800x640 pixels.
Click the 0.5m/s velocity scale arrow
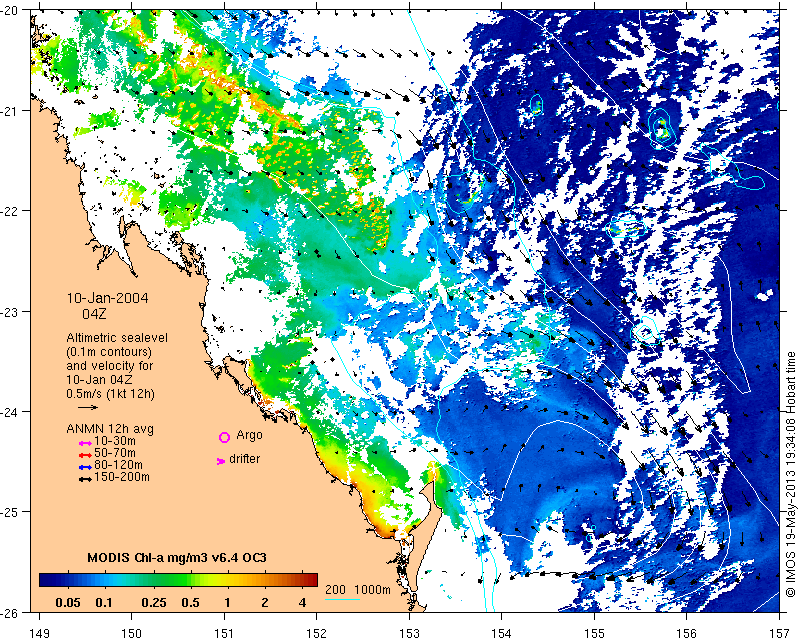pyautogui.click(x=88, y=407)
